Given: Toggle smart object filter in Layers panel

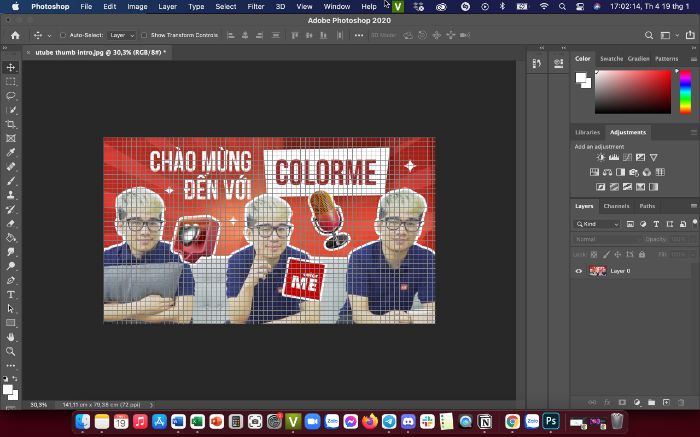Looking at the screenshot, I should 683,224.
